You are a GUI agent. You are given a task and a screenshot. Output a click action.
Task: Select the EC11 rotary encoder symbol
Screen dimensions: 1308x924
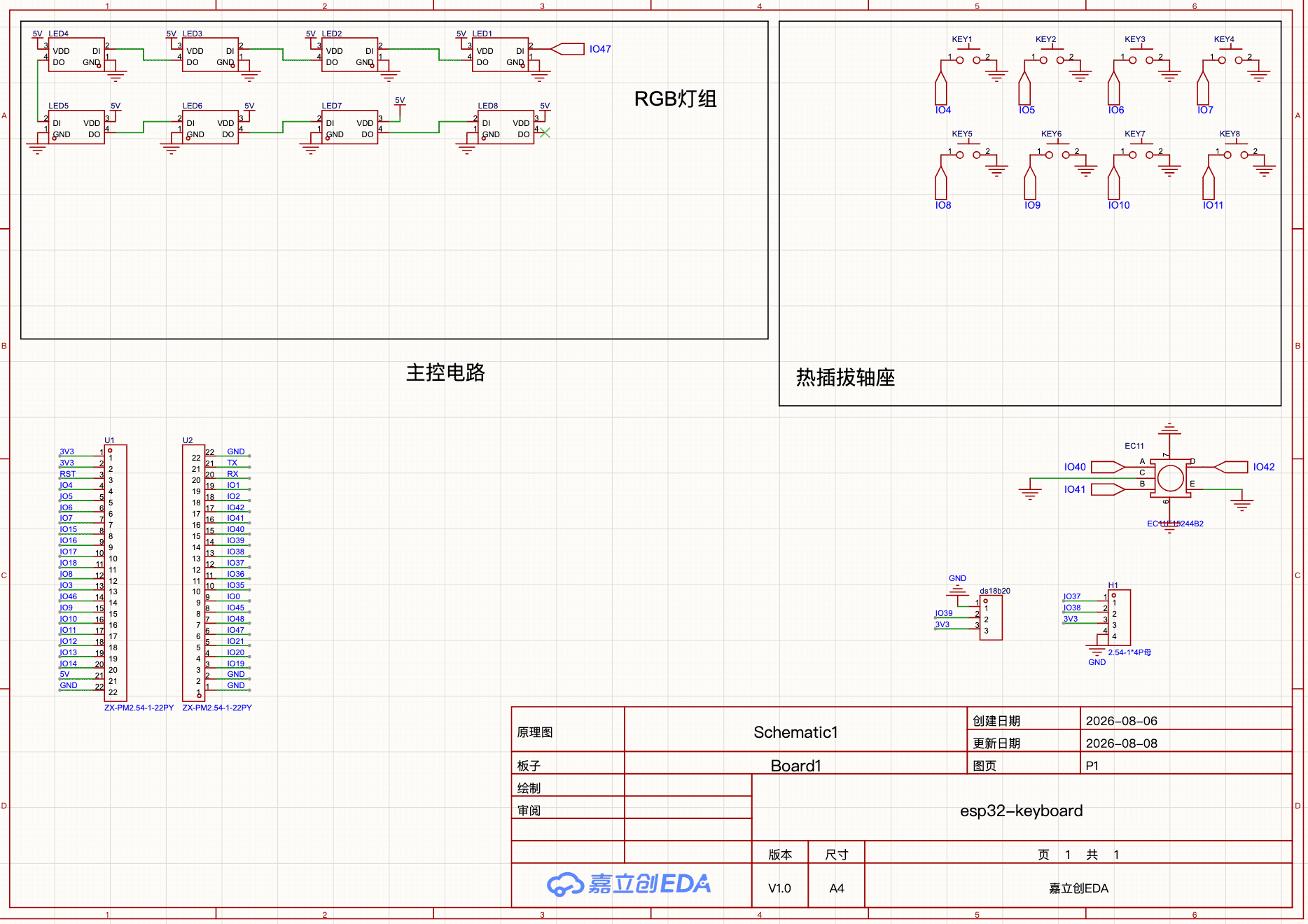coord(1169,479)
